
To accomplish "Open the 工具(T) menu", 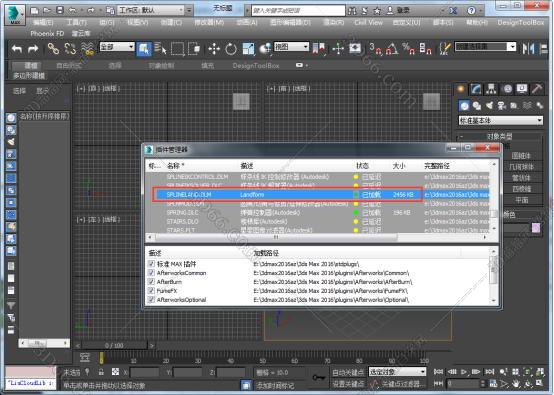I will pyautogui.click(x=76, y=23).
